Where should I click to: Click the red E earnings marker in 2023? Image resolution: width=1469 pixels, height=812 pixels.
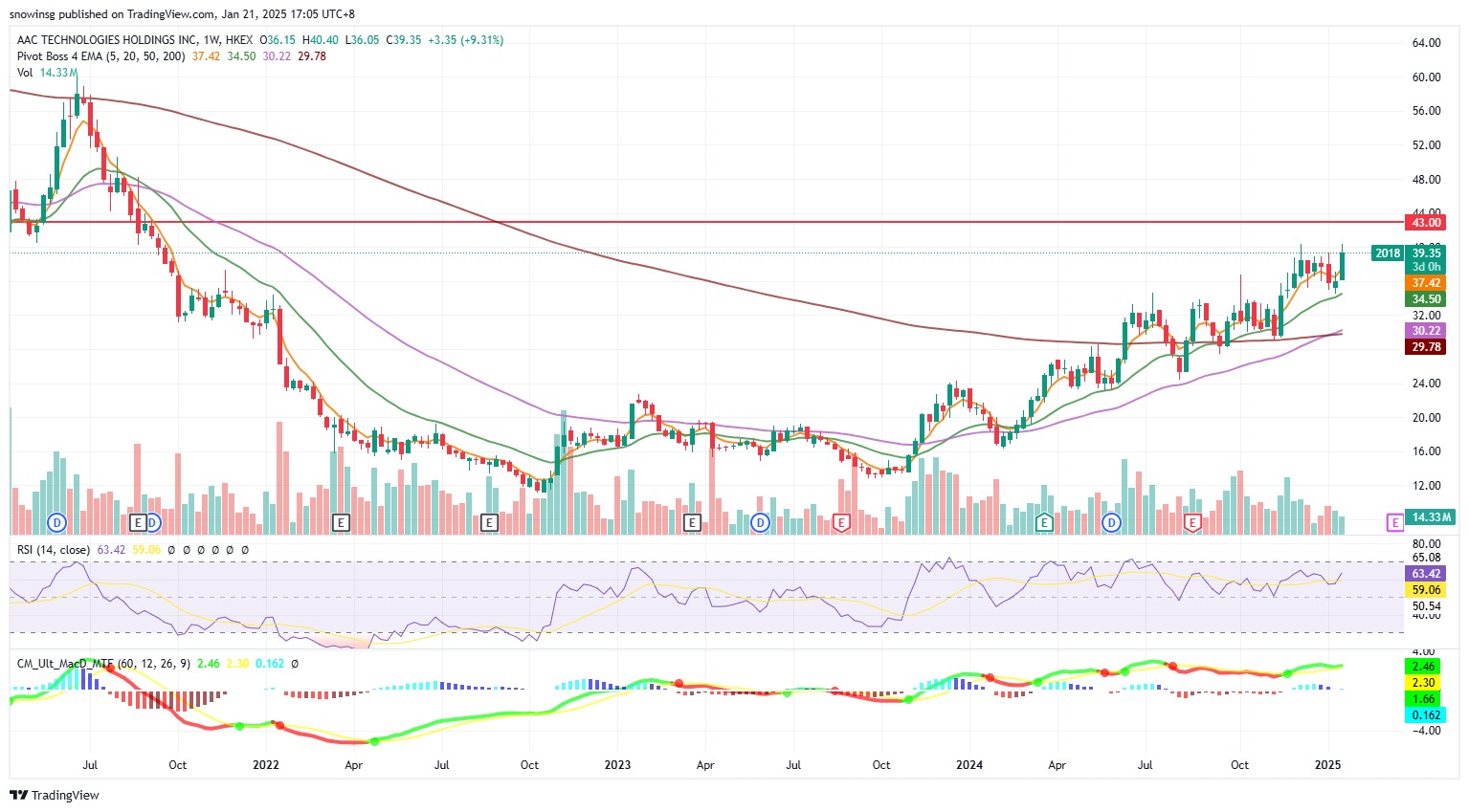click(841, 522)
